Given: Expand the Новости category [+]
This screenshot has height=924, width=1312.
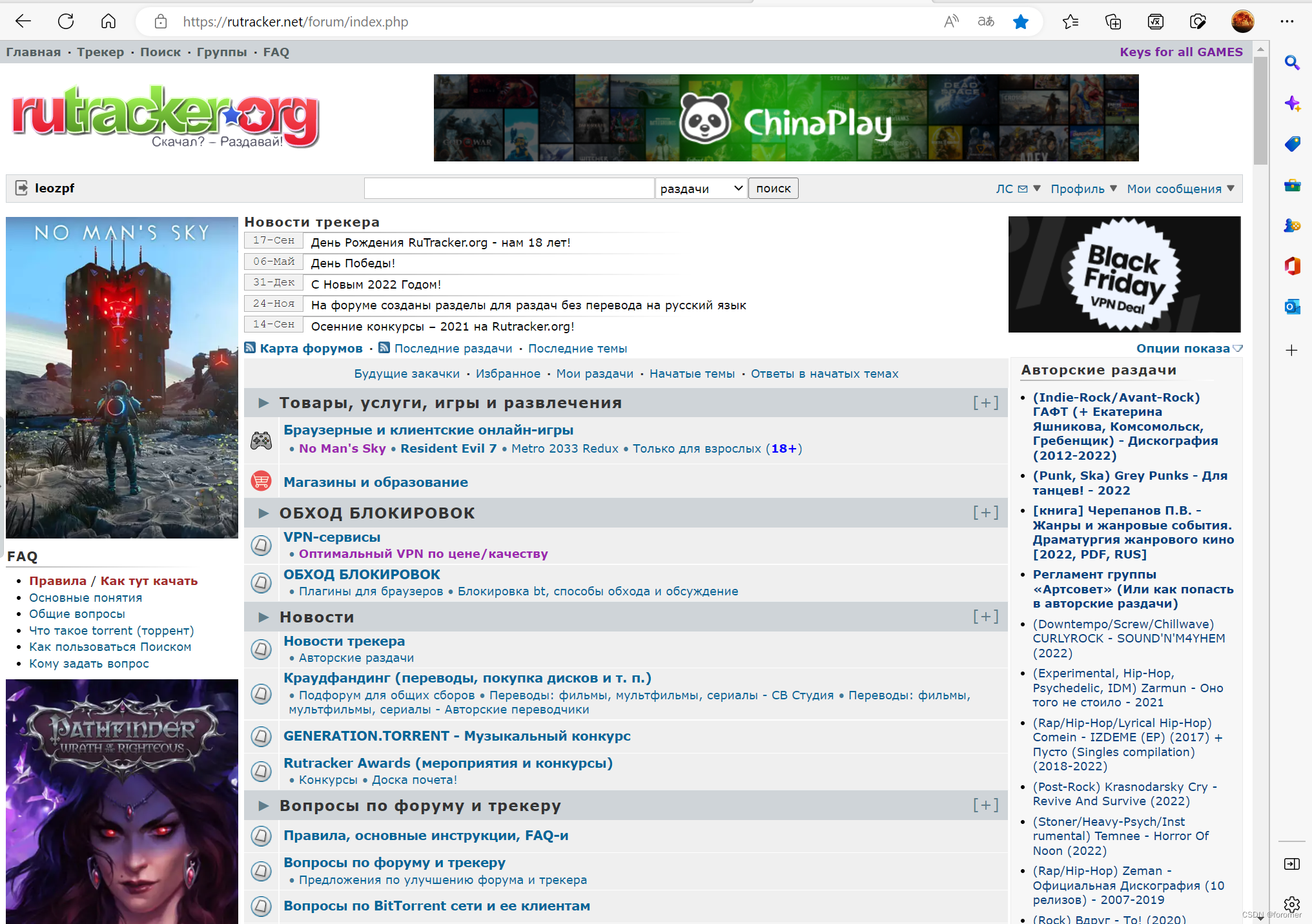Looking at the screenshot, I should [985, 616].
